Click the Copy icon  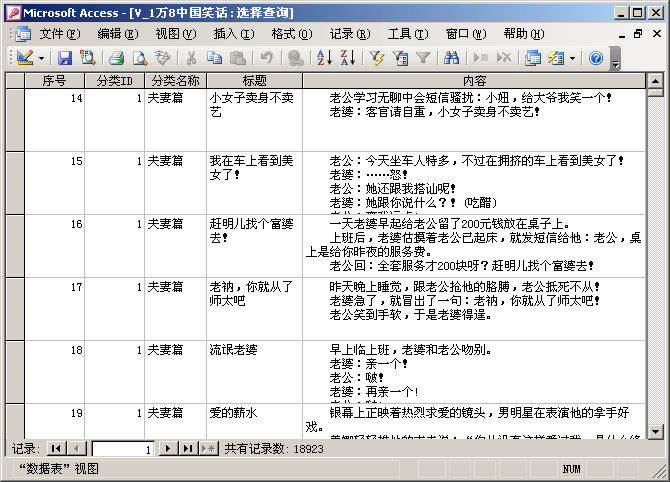(214, 58)
